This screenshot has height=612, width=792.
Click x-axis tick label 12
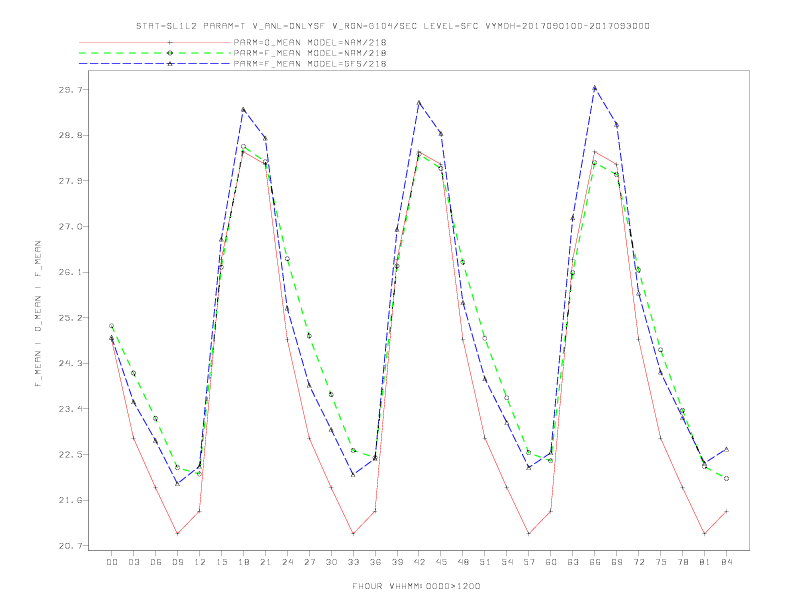pyautogui.click(x=200, y=562)
